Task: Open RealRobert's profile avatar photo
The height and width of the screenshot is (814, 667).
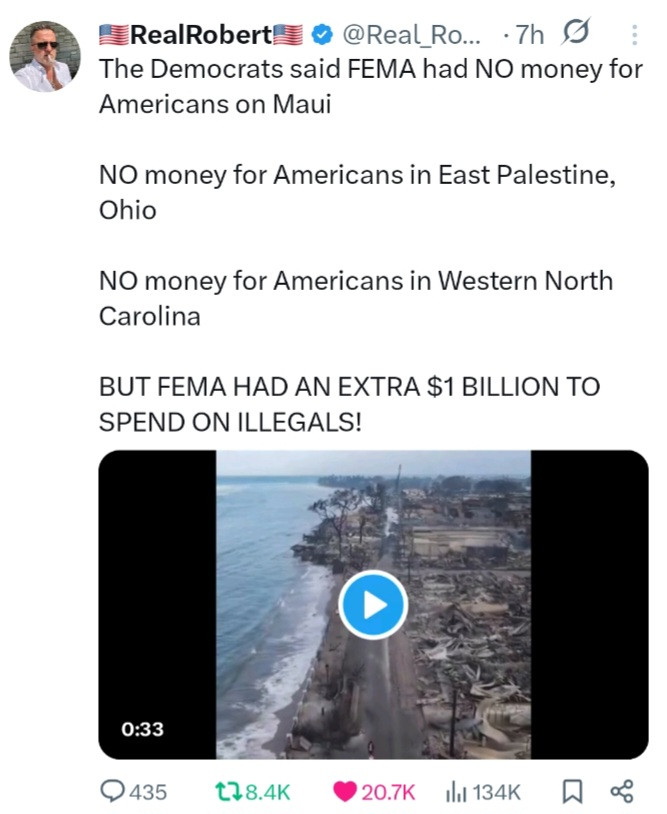Action: 45,56
